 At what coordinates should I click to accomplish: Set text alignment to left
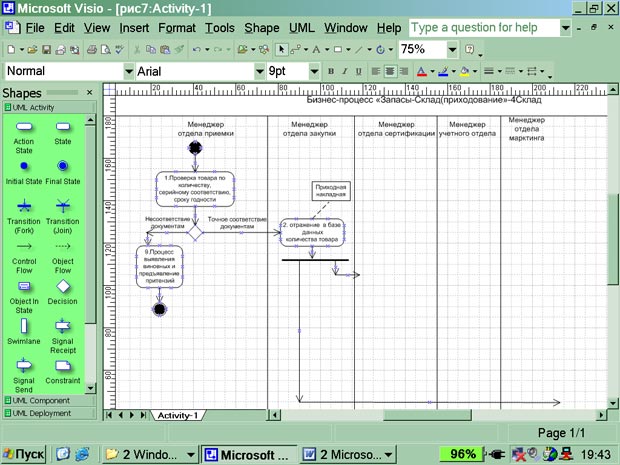pos(376,71)
